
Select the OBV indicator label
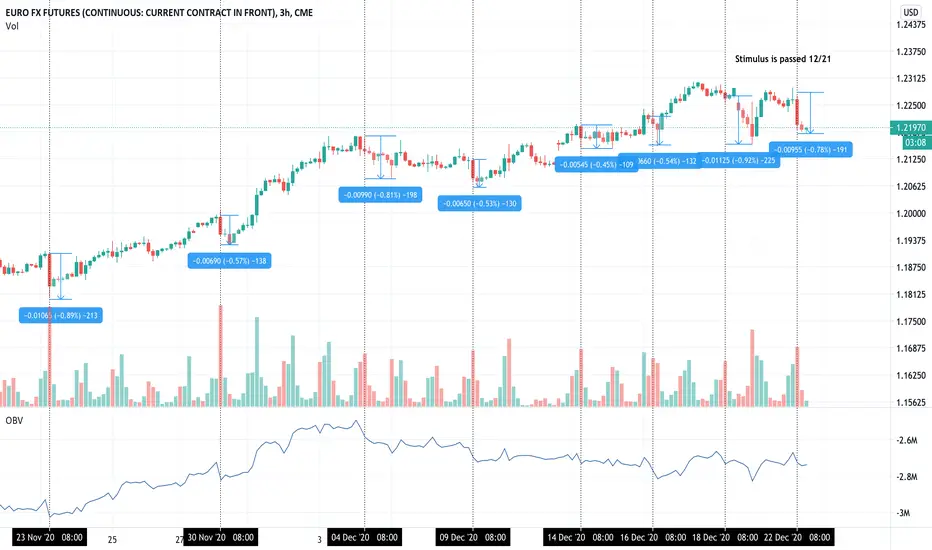click(x=14, y=420)
